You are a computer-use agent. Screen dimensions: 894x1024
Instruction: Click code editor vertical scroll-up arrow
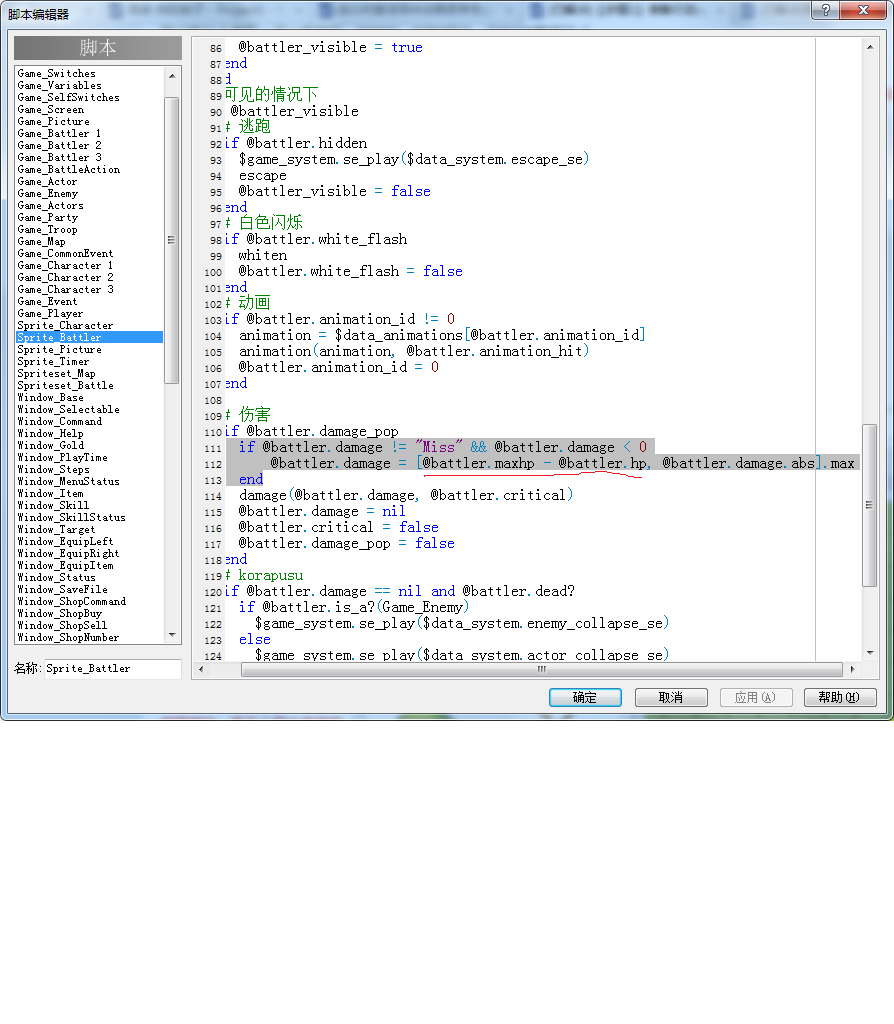coord(869,47)
